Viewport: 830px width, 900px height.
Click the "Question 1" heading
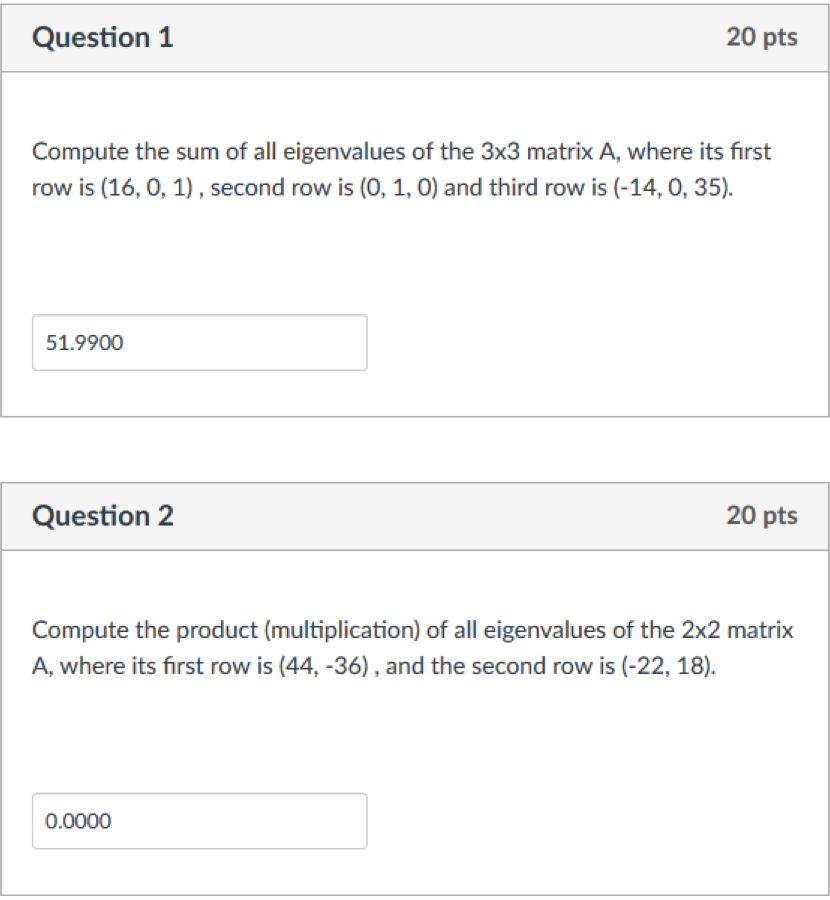point(102,38)
